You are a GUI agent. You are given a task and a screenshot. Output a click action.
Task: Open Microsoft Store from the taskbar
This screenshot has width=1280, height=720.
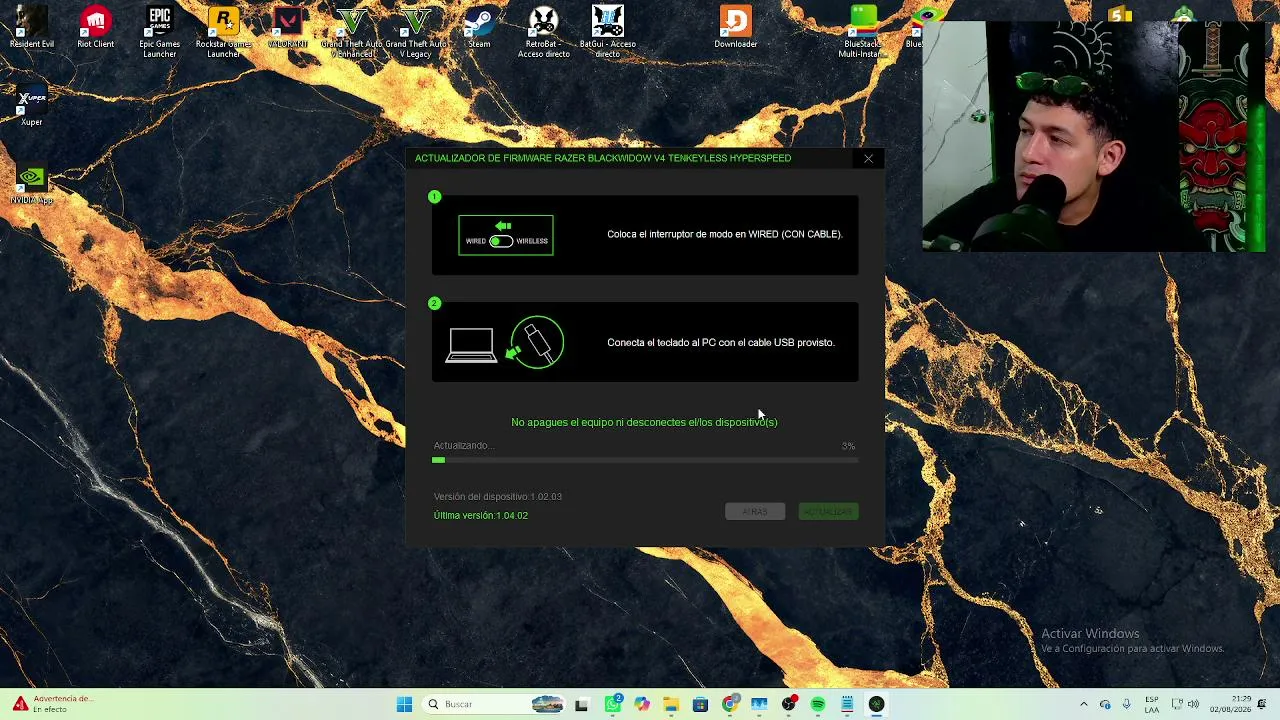(x=700, y=704)
